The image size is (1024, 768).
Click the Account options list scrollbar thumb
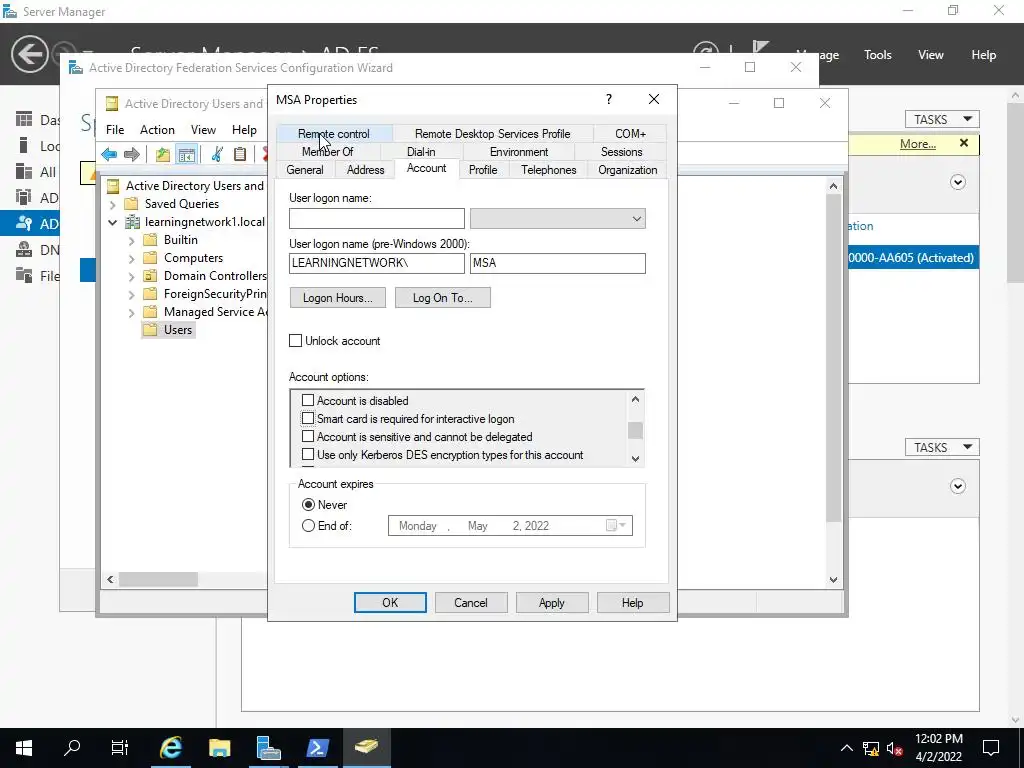click(635, 430)
